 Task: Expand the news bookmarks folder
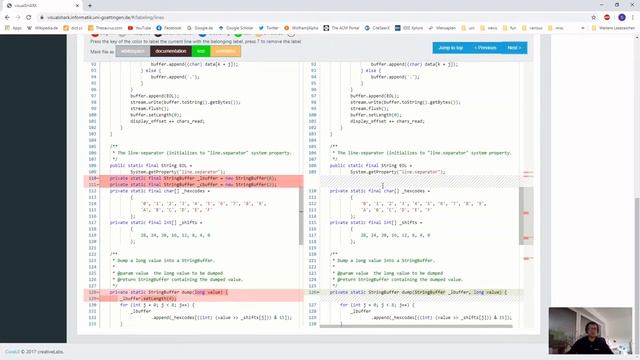point(489,28)
